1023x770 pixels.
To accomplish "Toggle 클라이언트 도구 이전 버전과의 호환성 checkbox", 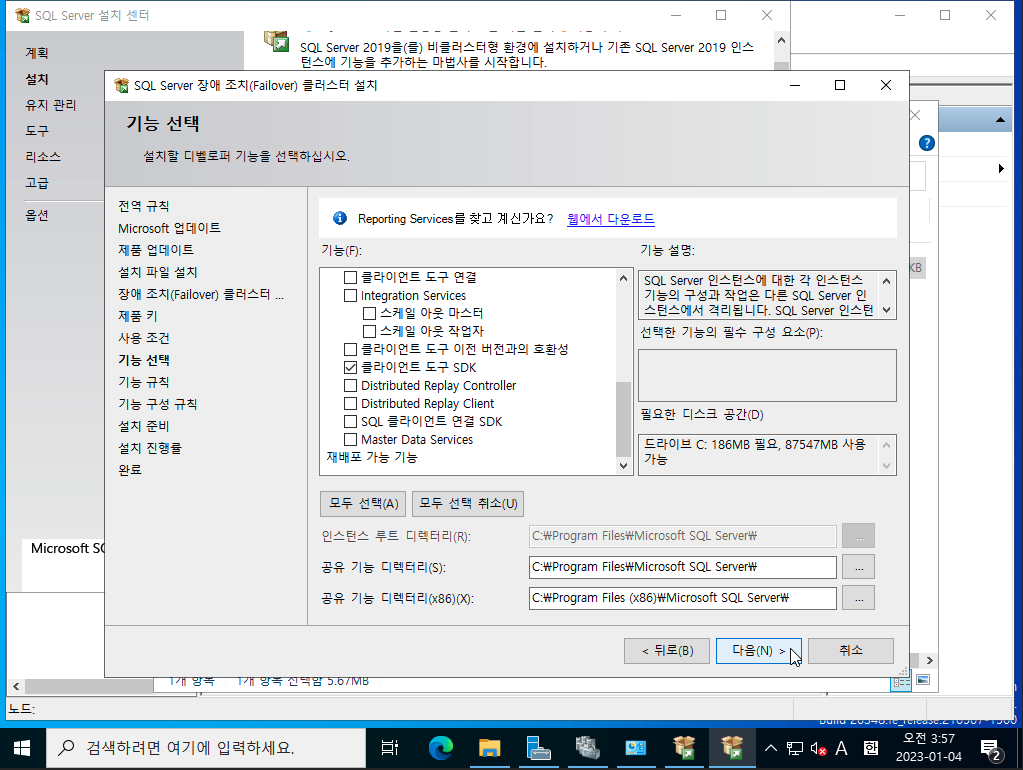I will [350, 349].
